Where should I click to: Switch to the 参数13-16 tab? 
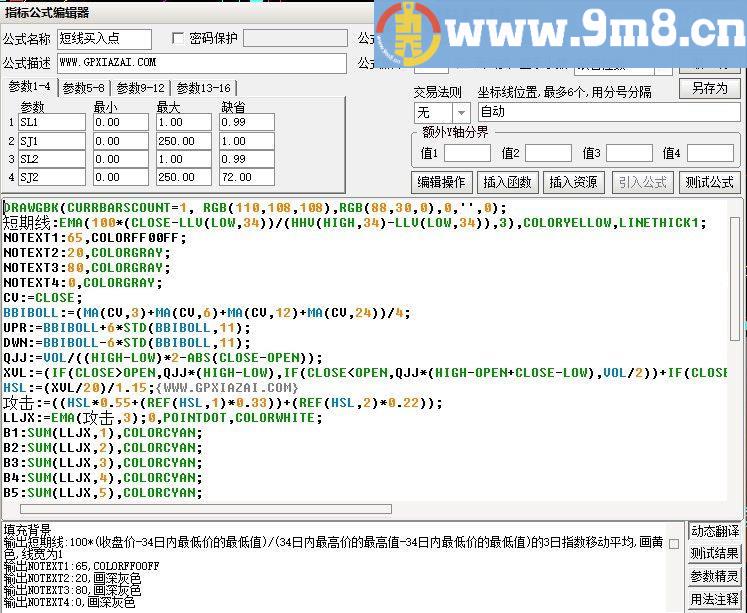203,88
